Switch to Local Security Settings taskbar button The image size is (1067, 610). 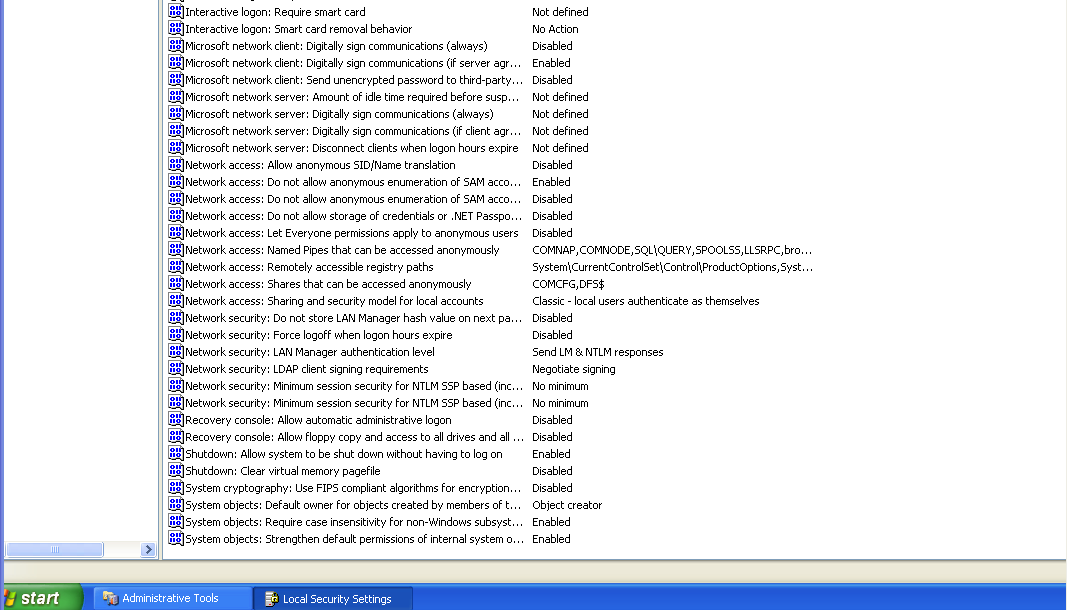tap(333, 598)
